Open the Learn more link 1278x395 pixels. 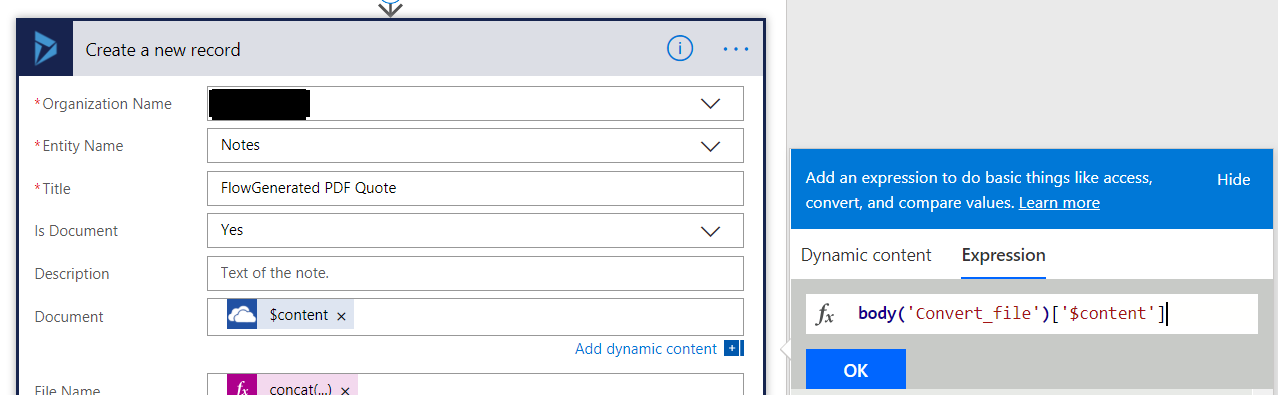tap(1059, 203)
